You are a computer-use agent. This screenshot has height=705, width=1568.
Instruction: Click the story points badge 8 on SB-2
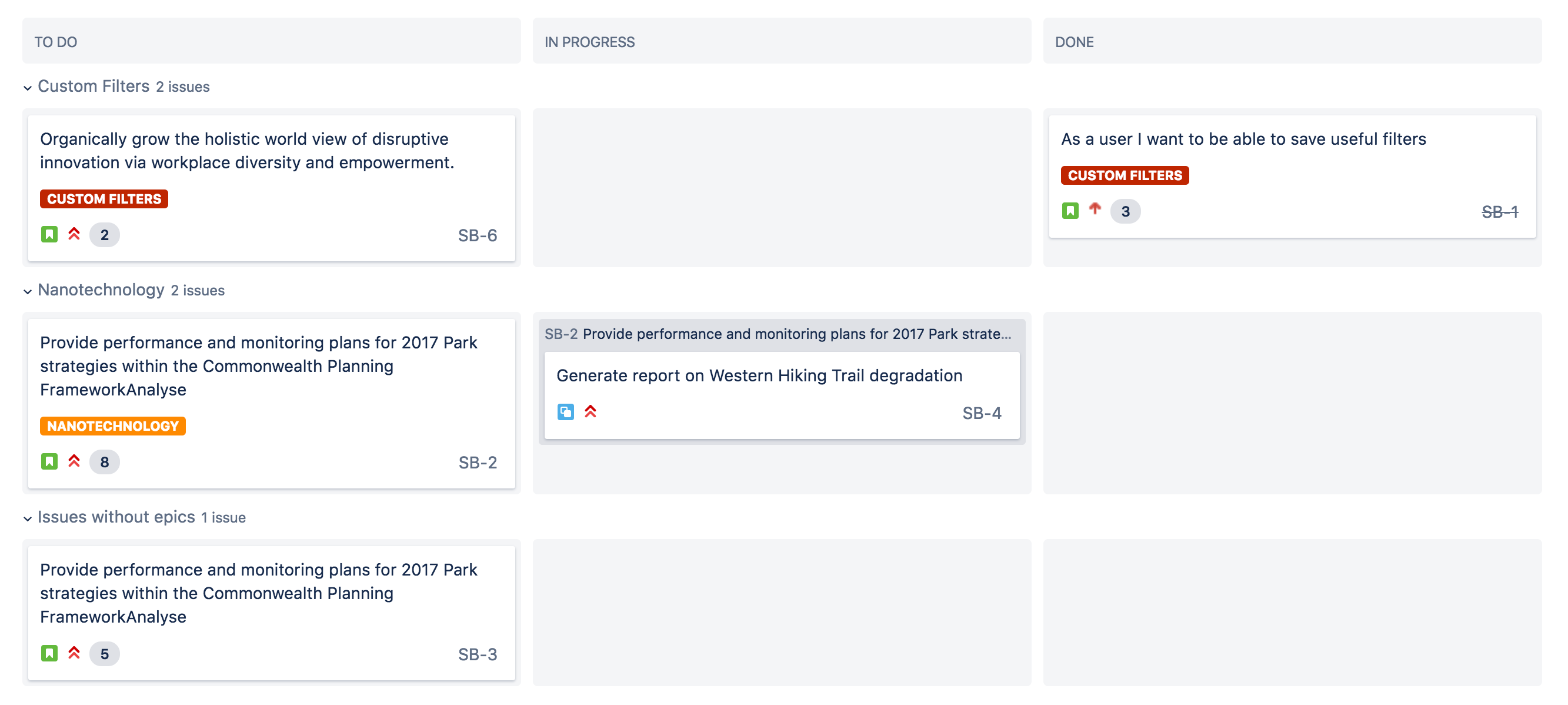tap(105, 461)
